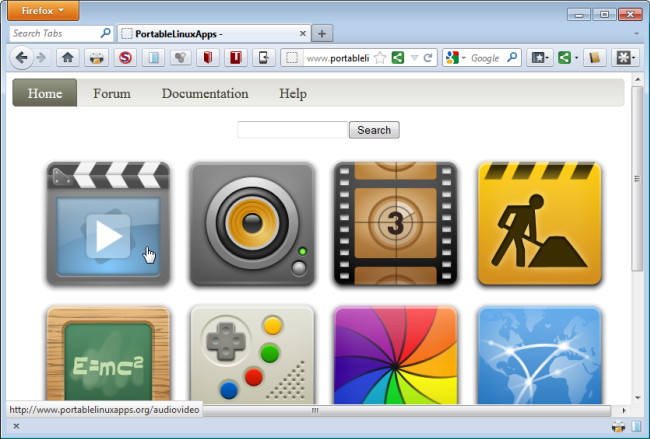Open a new tab with the plus button
This screenshot has height=439, width=650.
(322, 34)
